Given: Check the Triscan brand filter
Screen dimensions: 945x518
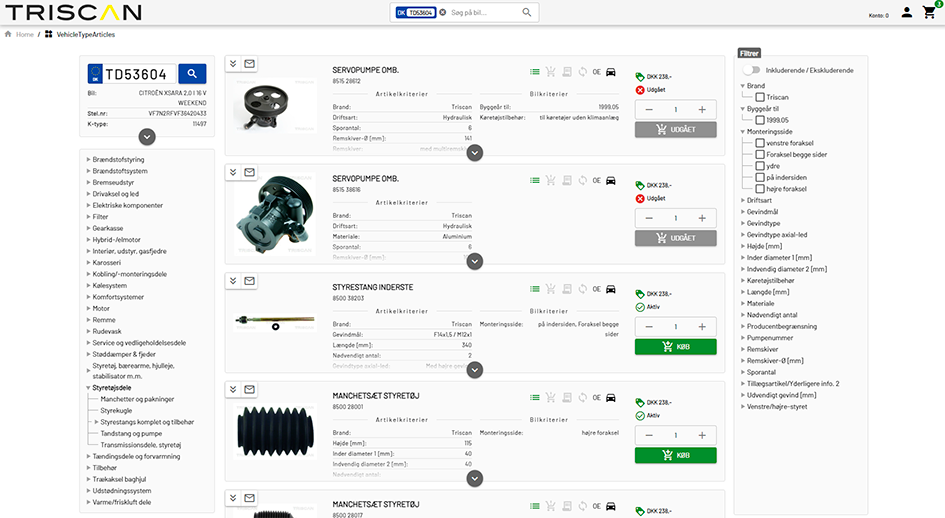Looking at the screenshot, I should click(x=760, y=97).
